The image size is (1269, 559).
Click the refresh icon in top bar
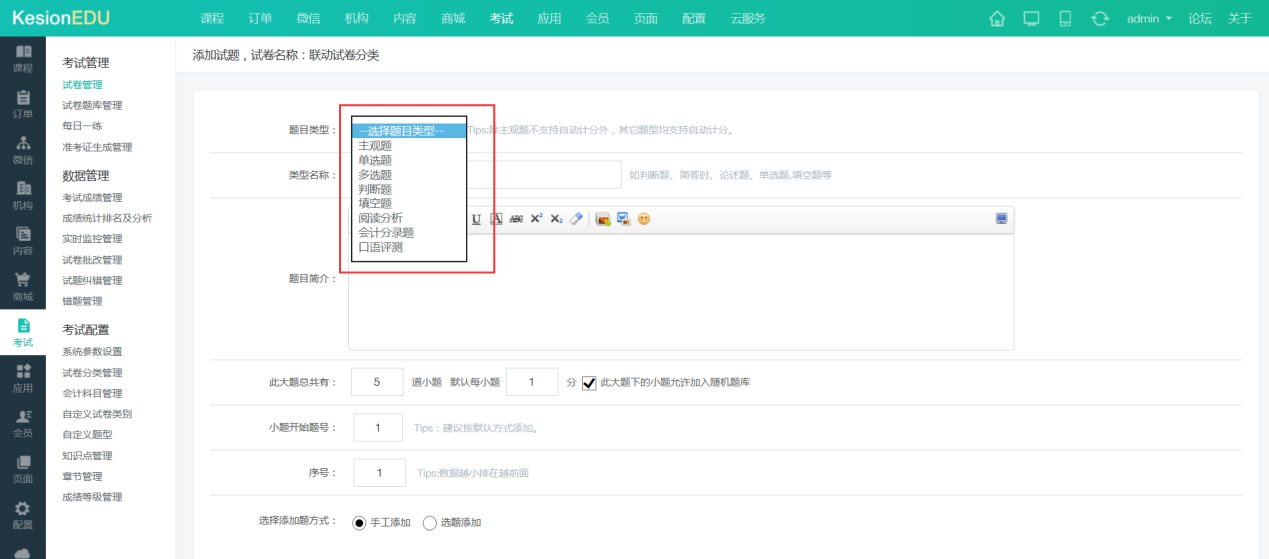click(x=1100, y=19)
